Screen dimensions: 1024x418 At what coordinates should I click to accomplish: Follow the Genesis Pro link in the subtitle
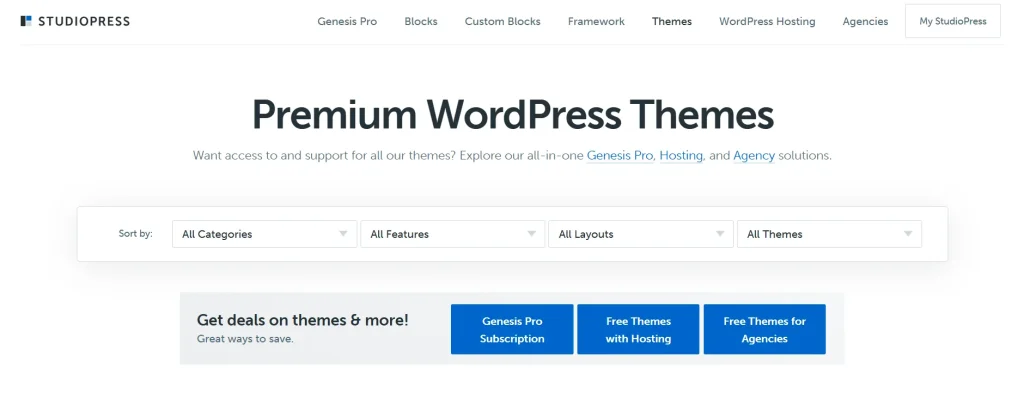(620, 156)
